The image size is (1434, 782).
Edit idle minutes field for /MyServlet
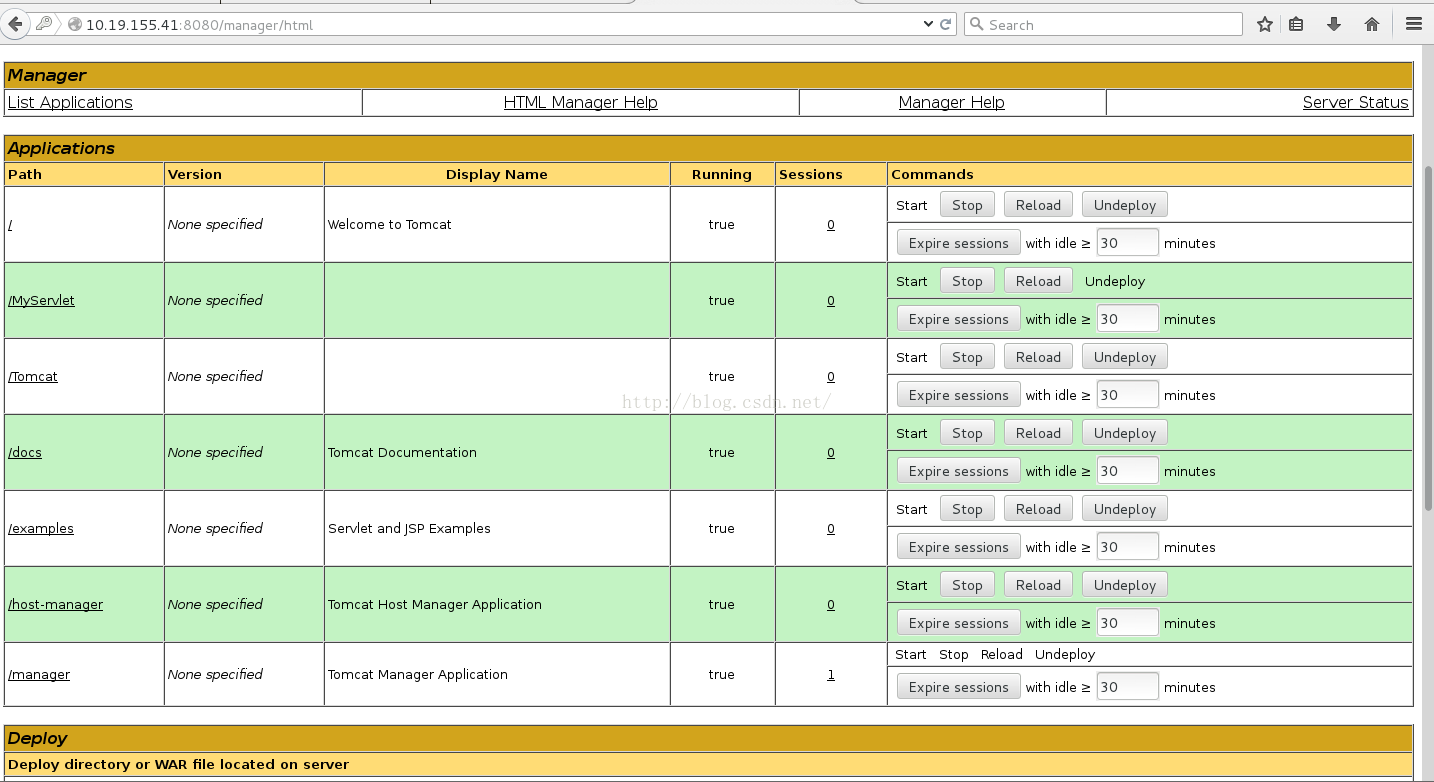coord(1128,319)
